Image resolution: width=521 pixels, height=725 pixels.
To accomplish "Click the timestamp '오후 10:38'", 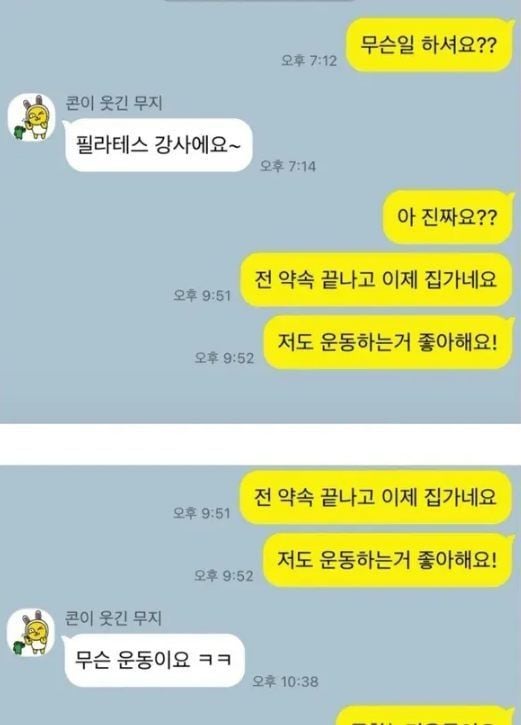I will 285,682.
